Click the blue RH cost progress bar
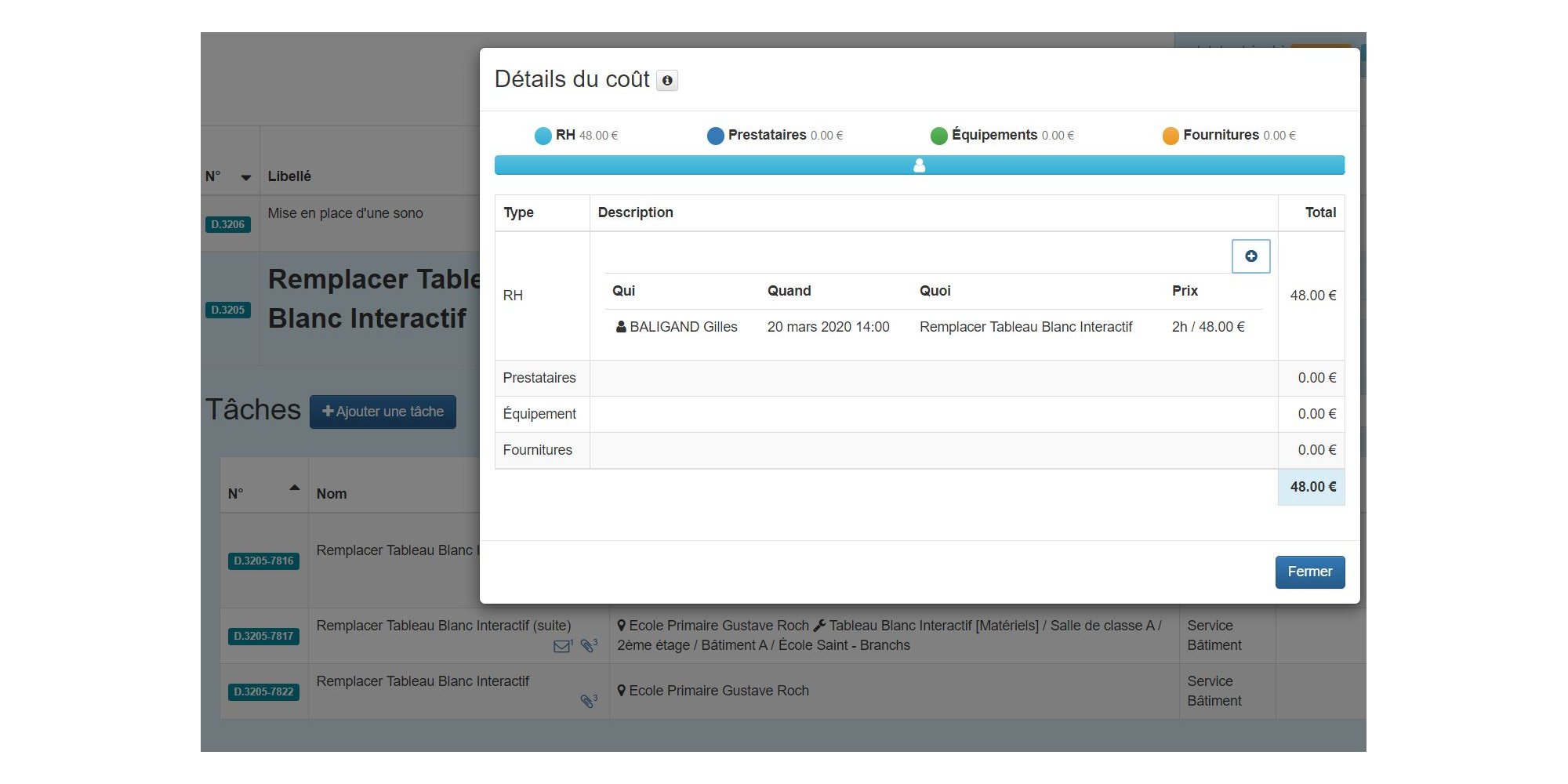Screen dimensions: 1568x784 (x=920, y=165)
